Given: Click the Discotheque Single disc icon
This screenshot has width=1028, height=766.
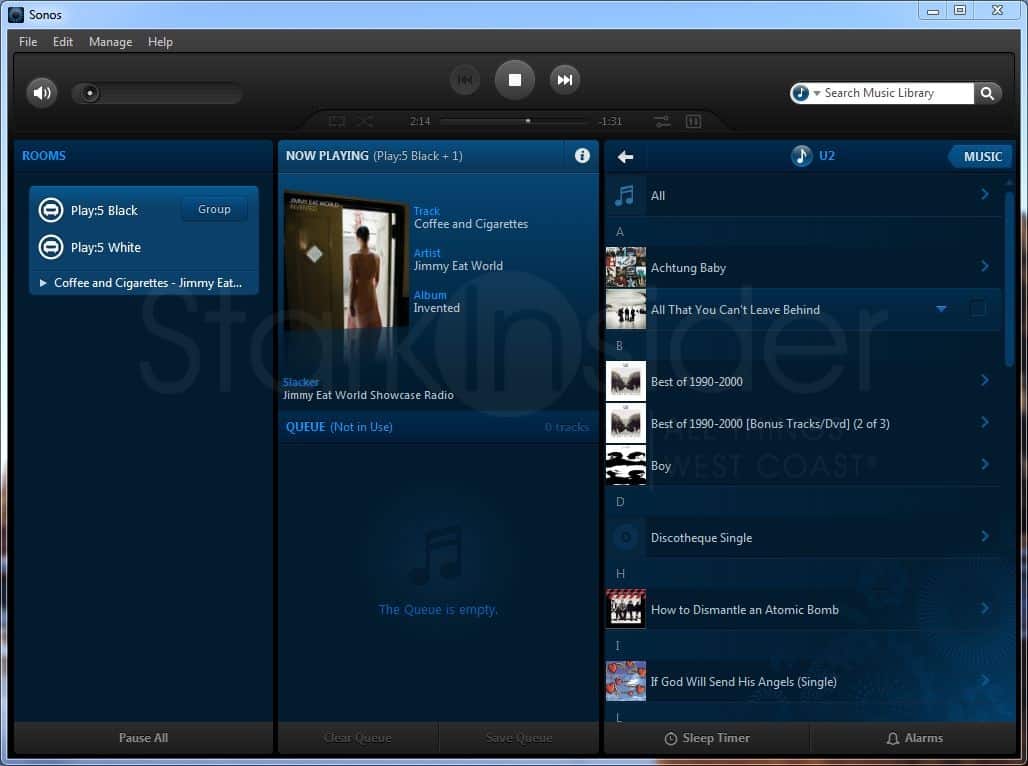Looking at the screenshot, I should pyautogui.click(x=625, y=537).
